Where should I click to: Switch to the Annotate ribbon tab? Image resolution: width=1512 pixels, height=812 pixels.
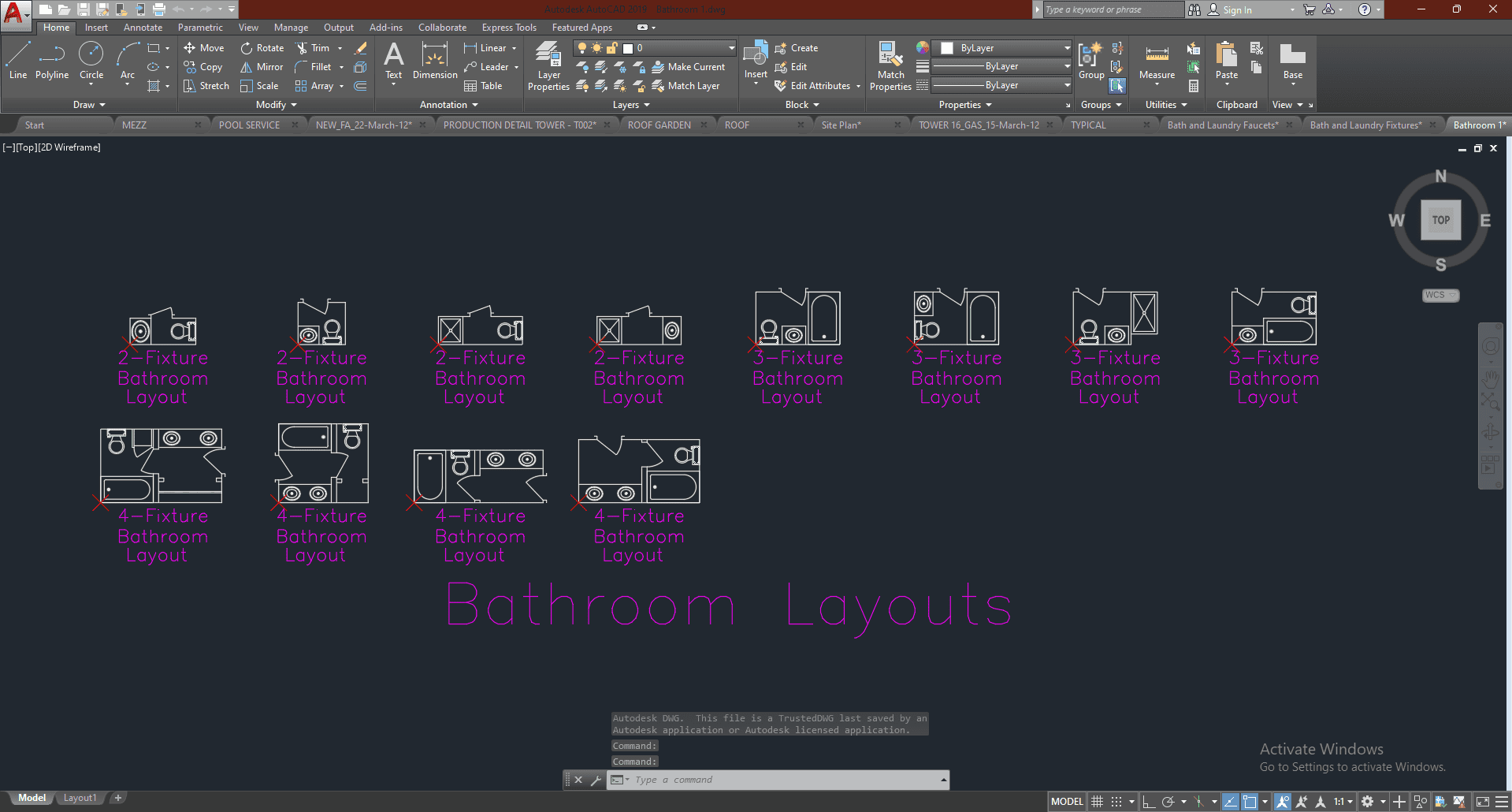143,28
